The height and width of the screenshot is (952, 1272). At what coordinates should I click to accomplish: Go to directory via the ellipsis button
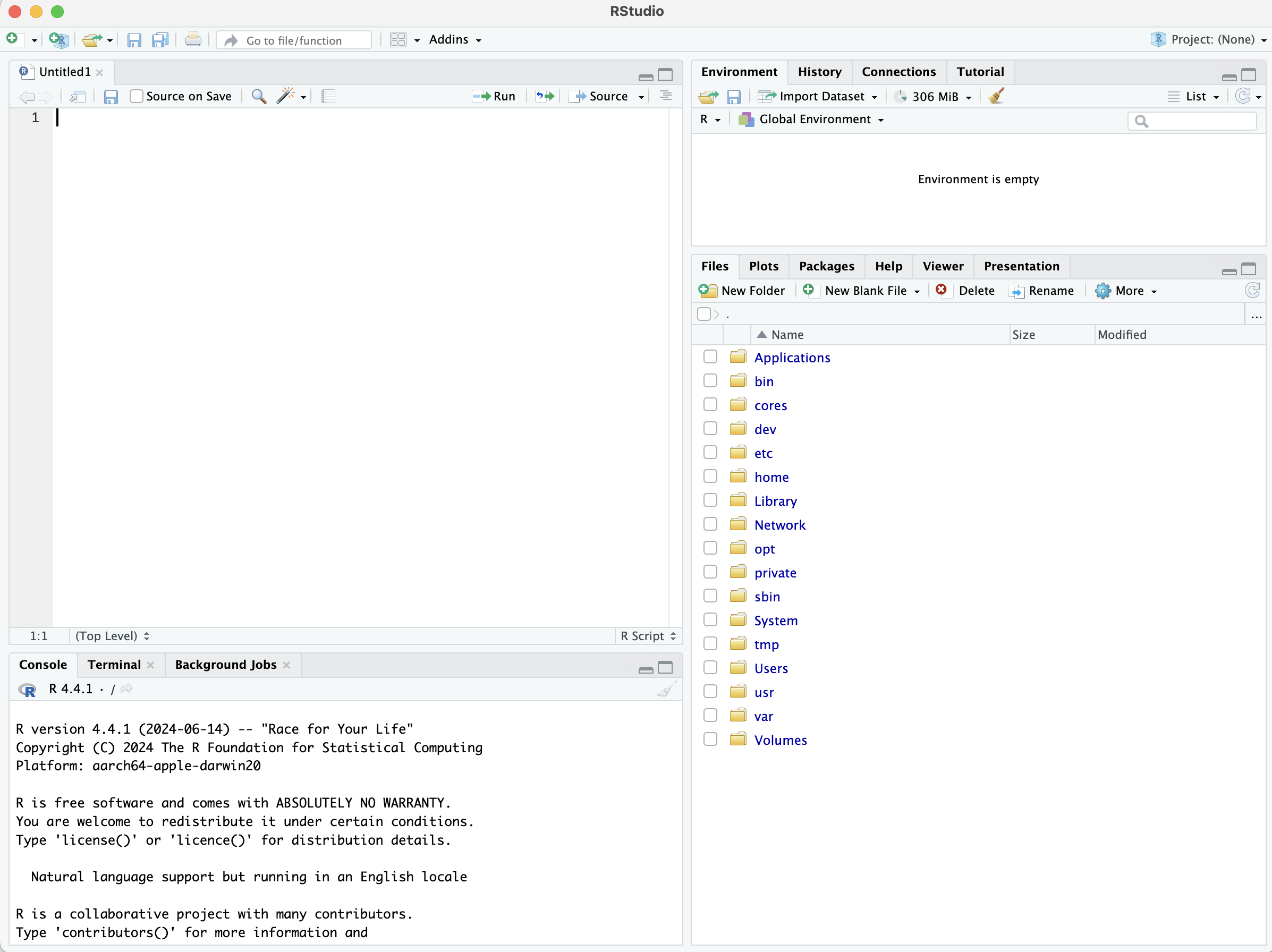1256,316
